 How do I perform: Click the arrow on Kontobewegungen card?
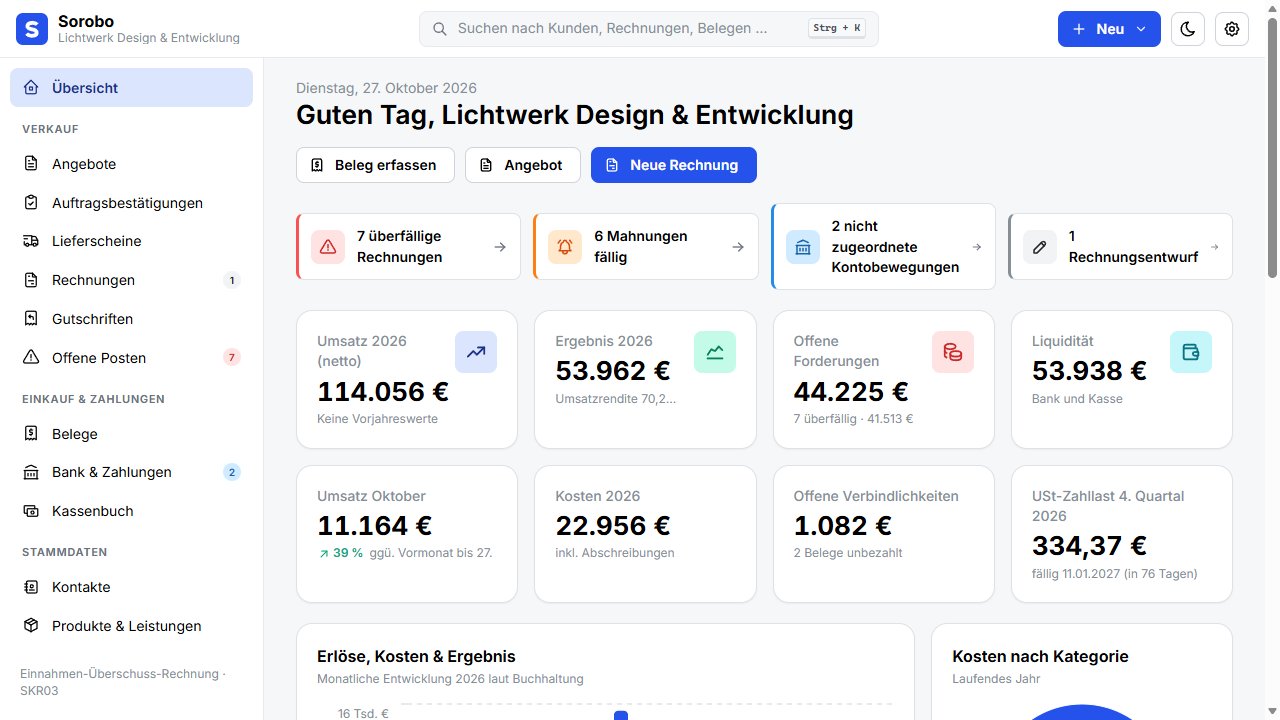(x=977, y=247)
